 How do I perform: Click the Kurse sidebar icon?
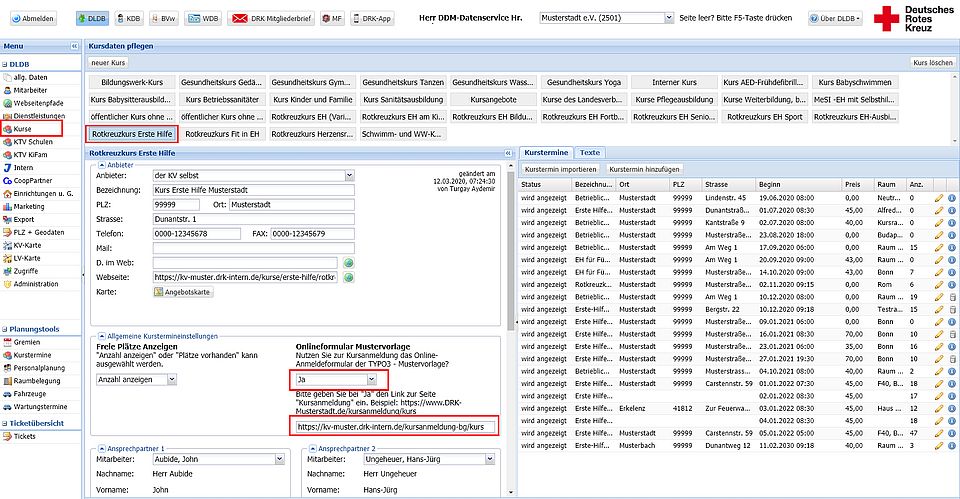[x=8, y=129]
